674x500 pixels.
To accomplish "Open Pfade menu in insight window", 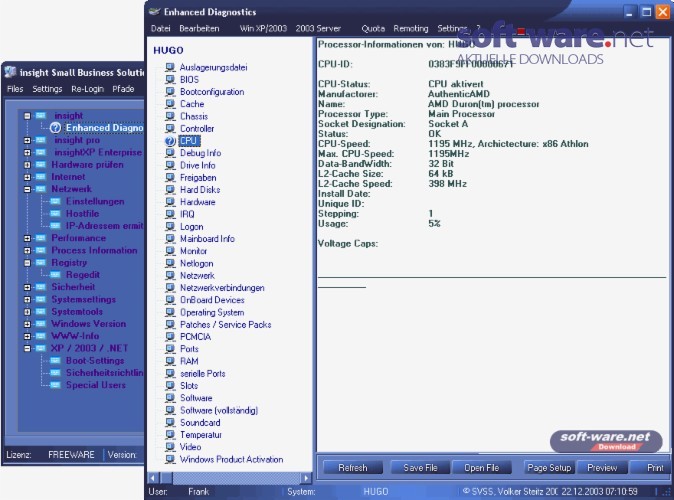I will (123, 89).
